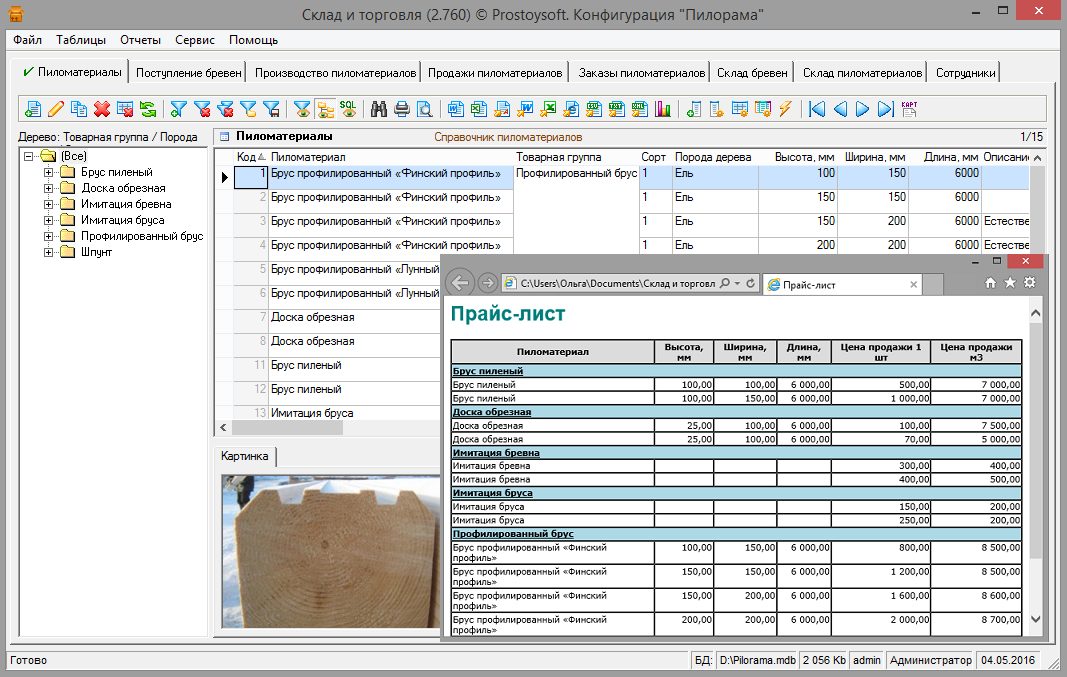Open the Продажи пиломатериалов tab

pyautogui.click(x=495, y=73)
